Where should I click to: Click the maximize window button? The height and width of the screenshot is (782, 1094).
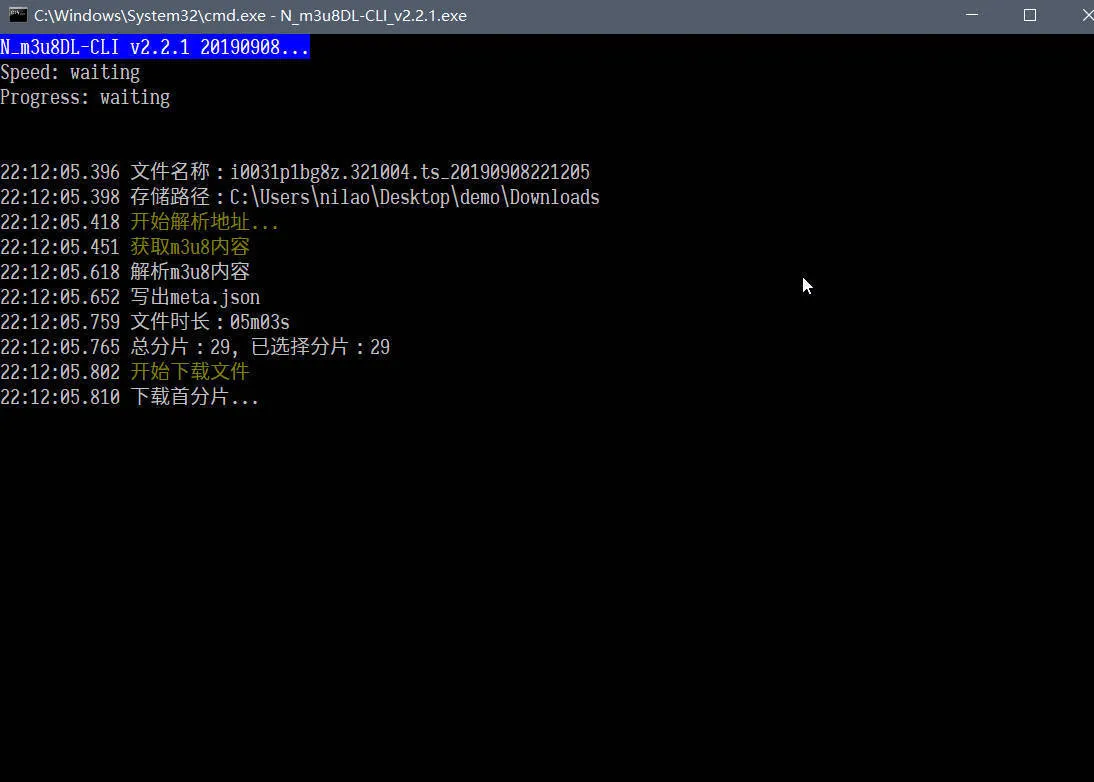pos(1030,15)
